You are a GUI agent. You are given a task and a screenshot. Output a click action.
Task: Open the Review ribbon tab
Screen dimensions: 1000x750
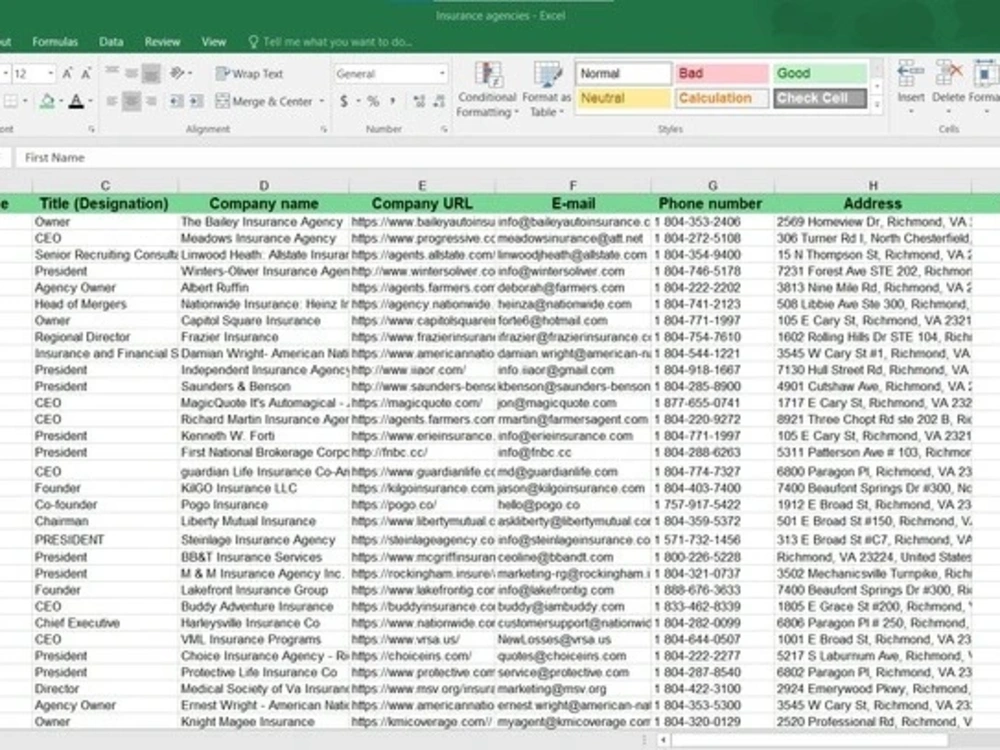click(x=162, y=42)
